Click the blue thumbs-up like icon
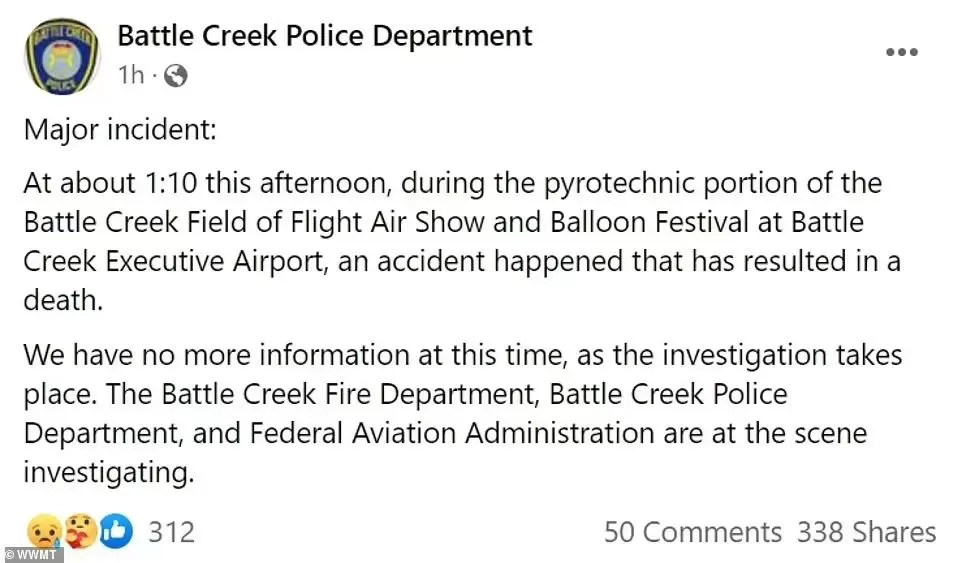 [x=115, y=531]
